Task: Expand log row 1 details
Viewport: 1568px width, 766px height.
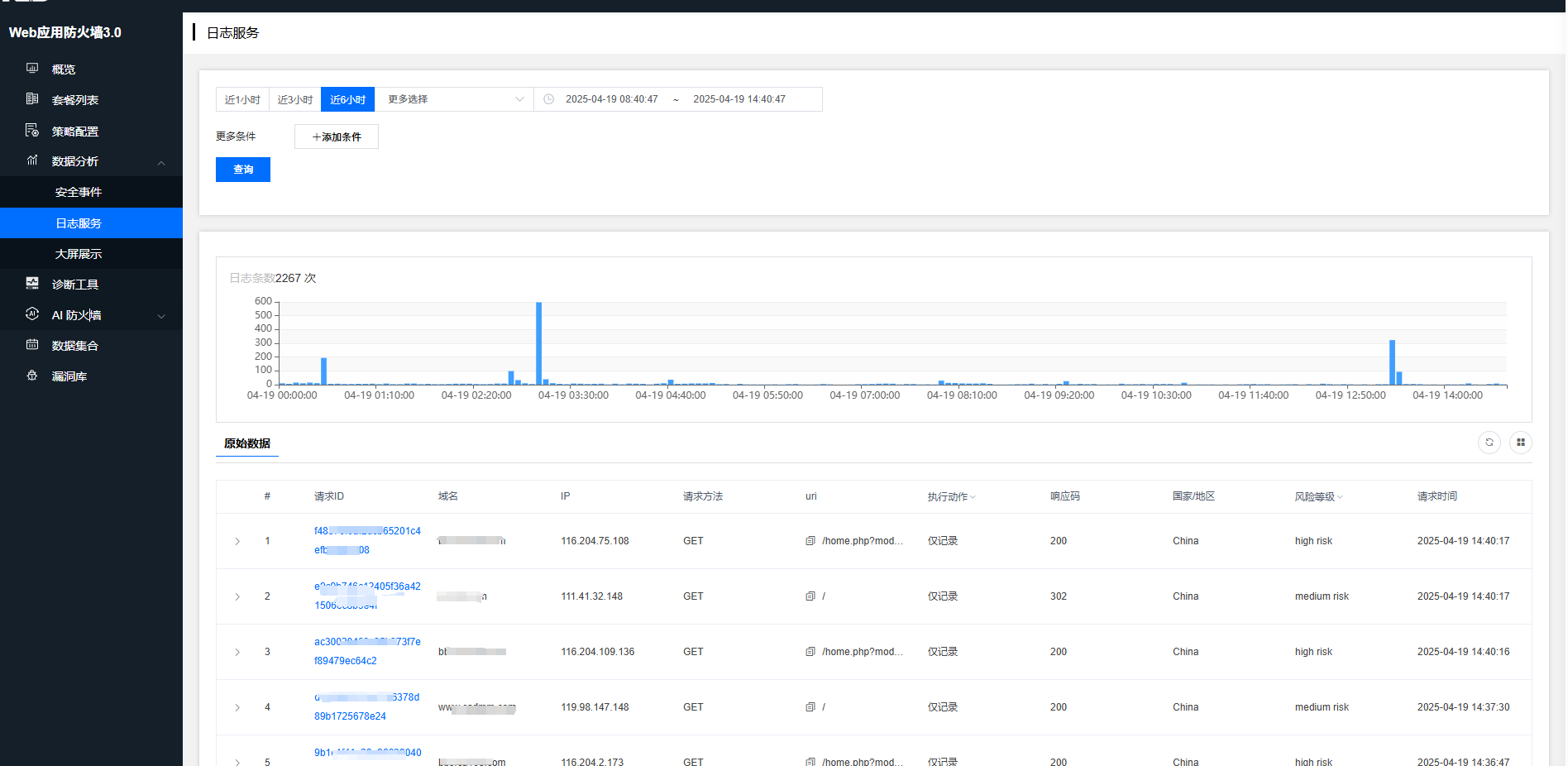Action: (x=237, y=541)
